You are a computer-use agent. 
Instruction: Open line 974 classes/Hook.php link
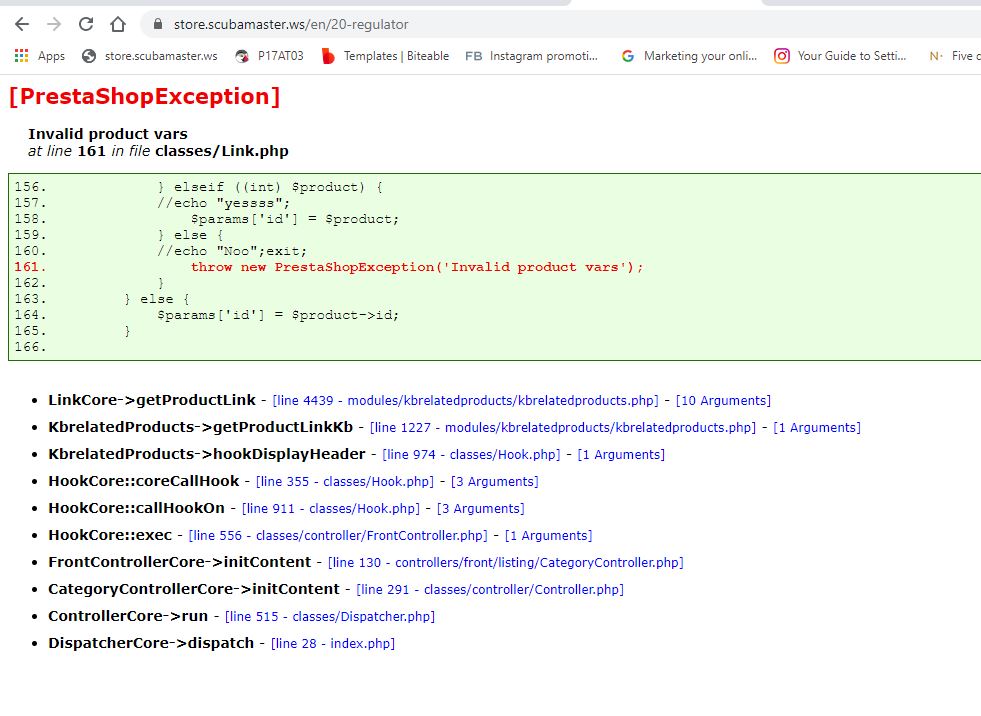[471, 454]
